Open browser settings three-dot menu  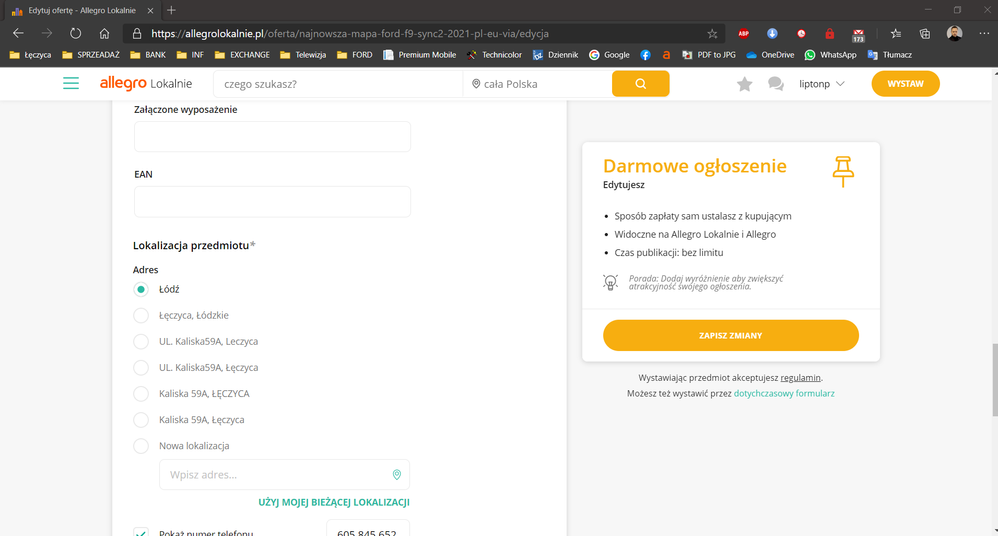(x=984, y=34)
